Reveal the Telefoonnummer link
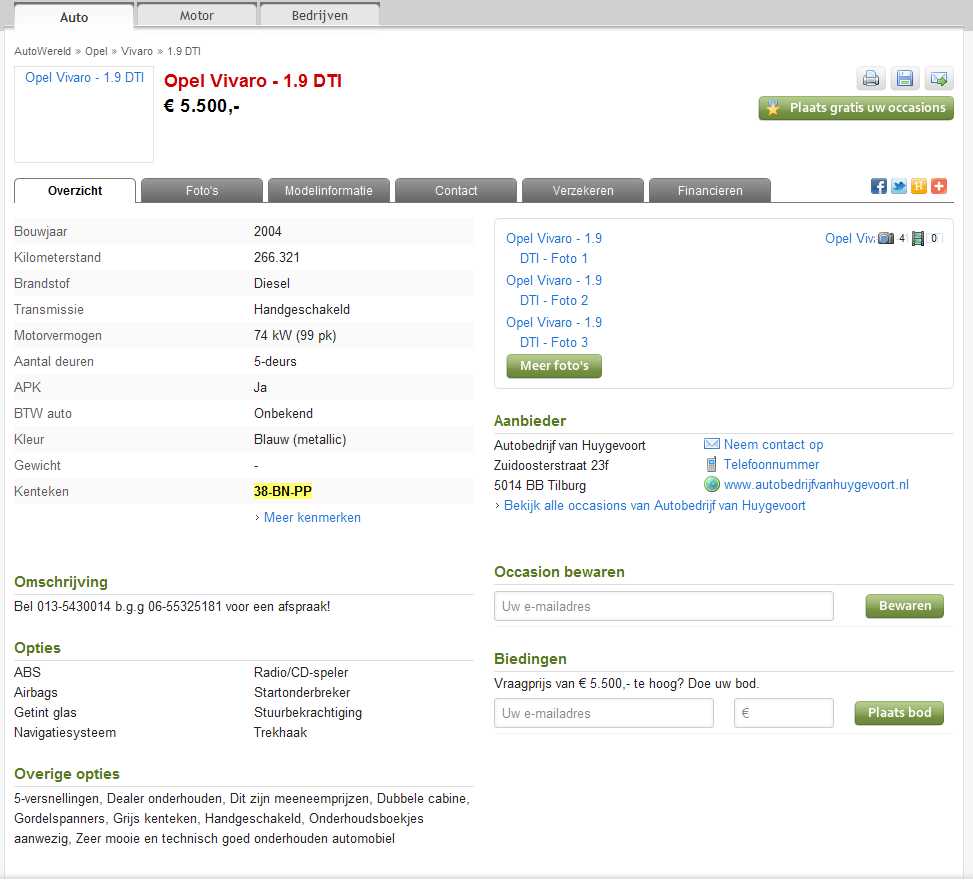The image size is (973, 886). 771,464
